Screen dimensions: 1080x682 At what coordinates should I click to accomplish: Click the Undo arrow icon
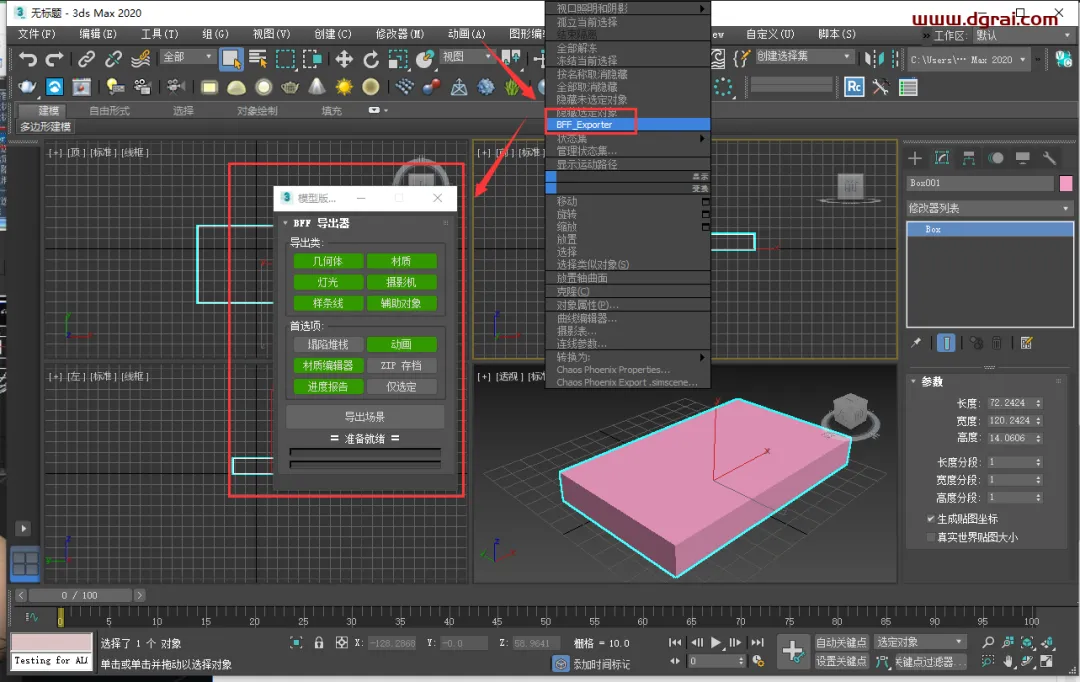[28, 59]
